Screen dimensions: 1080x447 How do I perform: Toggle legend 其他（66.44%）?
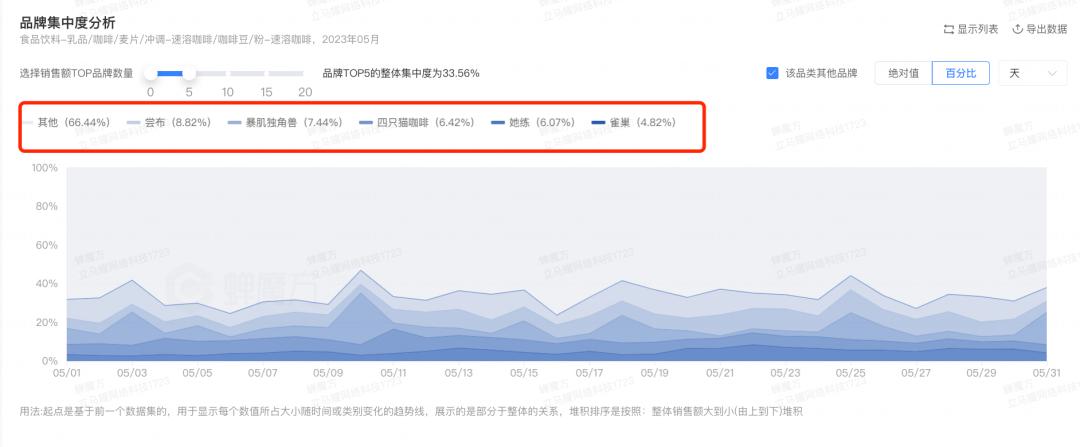click(x=67, y=123)
